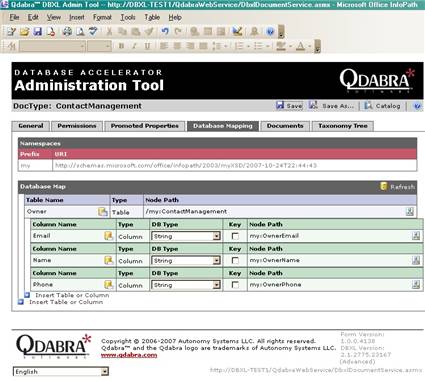Click the blue Help icon in the toolbar
The width and height of the screenshot is (425, 382).
point(270,32)
